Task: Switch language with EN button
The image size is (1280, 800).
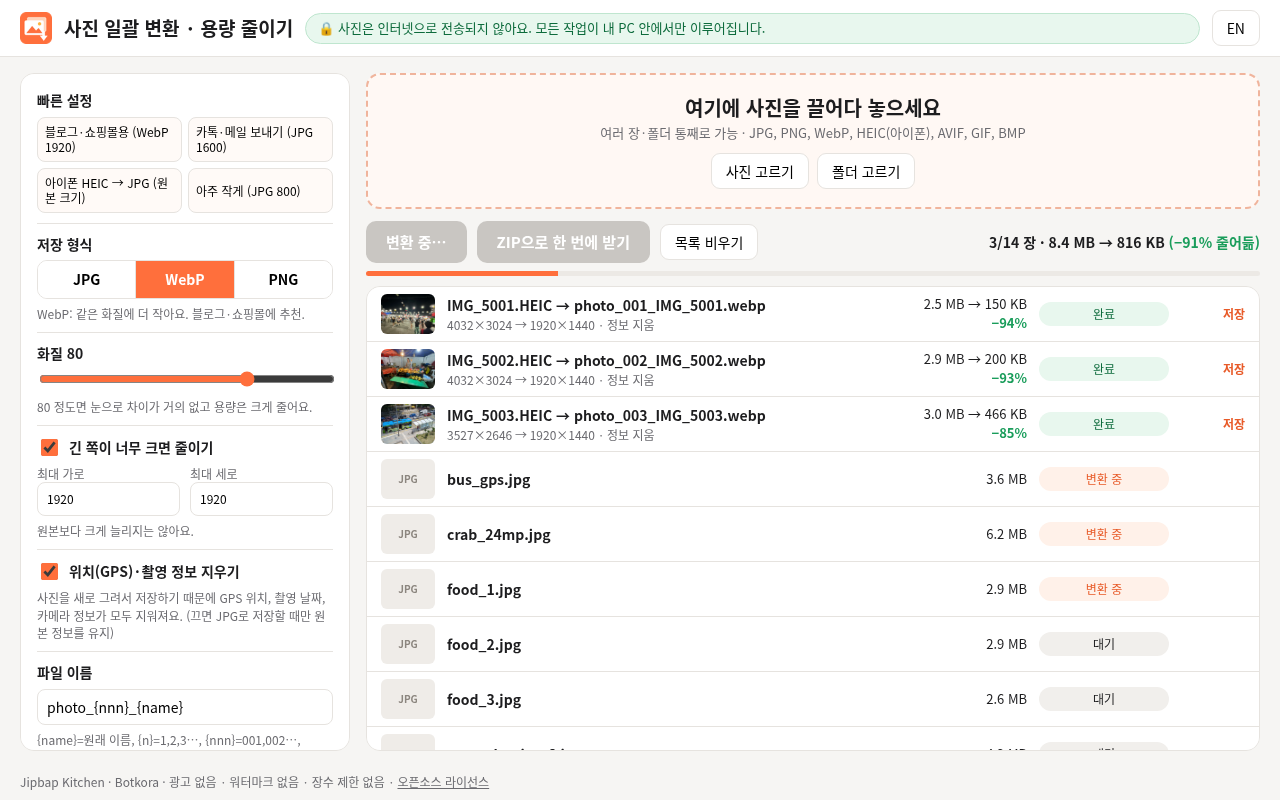Action: click(x=1236, y=28)
